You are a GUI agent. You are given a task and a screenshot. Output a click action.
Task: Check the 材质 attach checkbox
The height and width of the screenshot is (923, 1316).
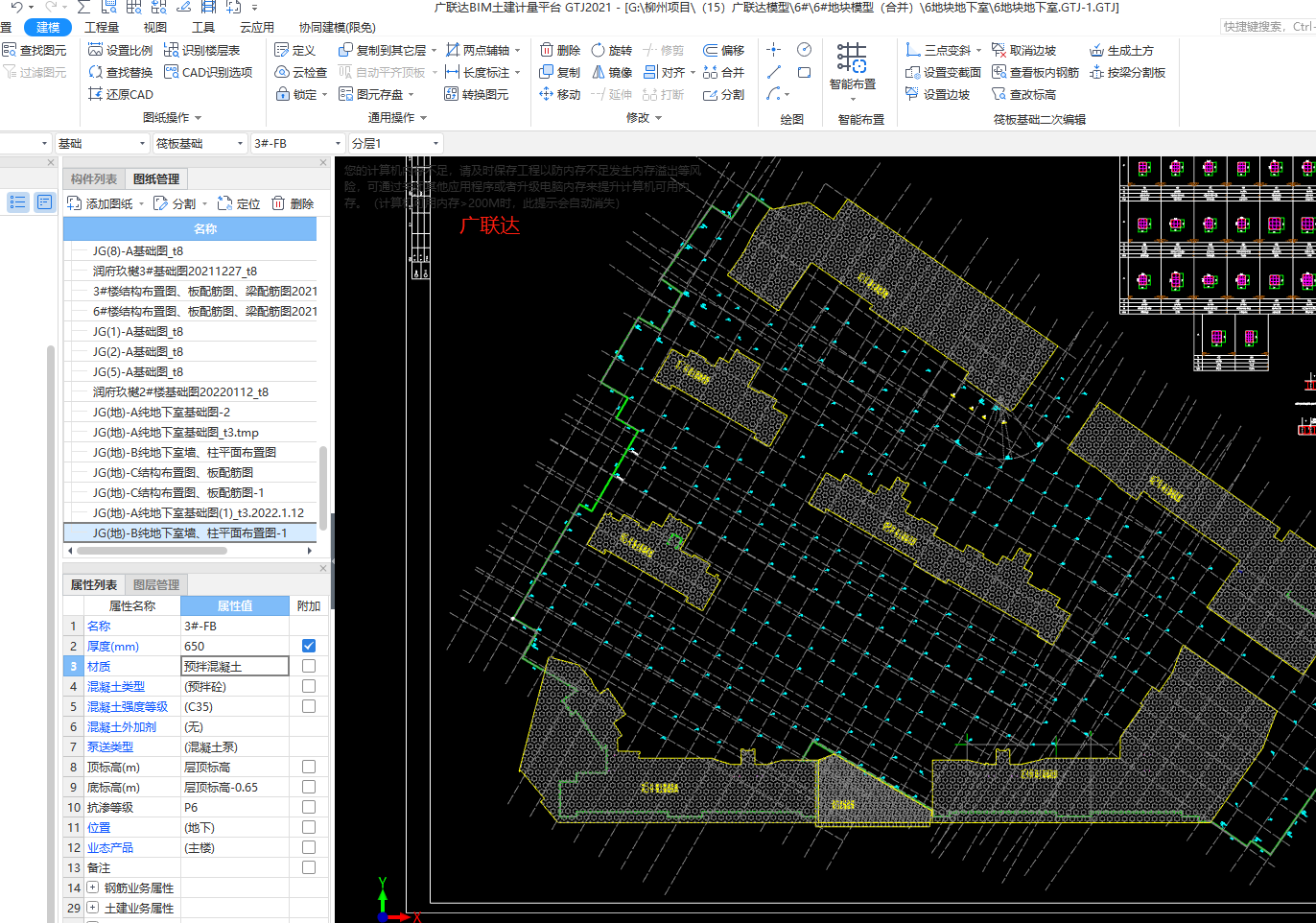(x=309, y=666)
